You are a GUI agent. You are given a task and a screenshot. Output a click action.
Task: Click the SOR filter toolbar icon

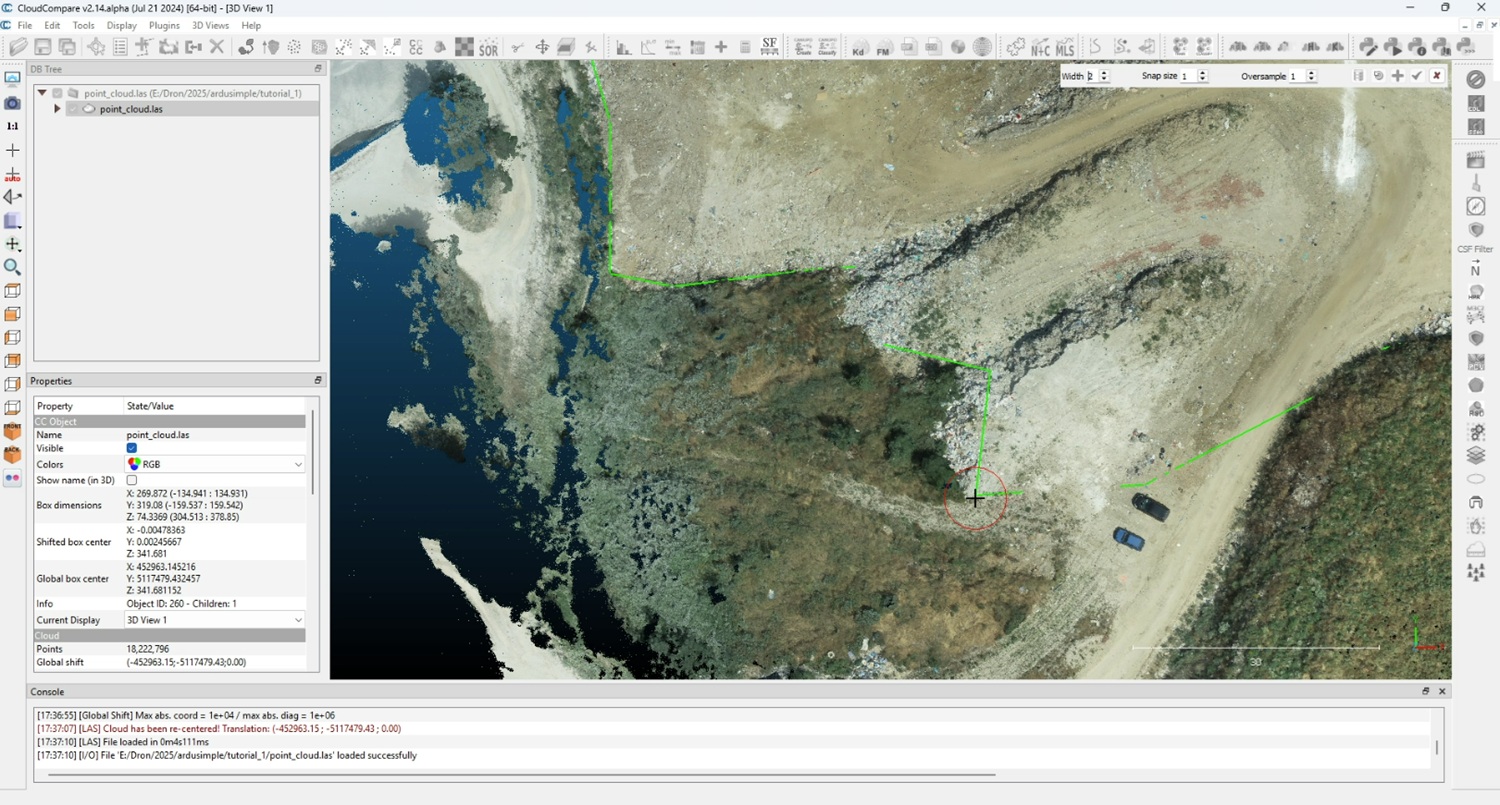point(488,47)
